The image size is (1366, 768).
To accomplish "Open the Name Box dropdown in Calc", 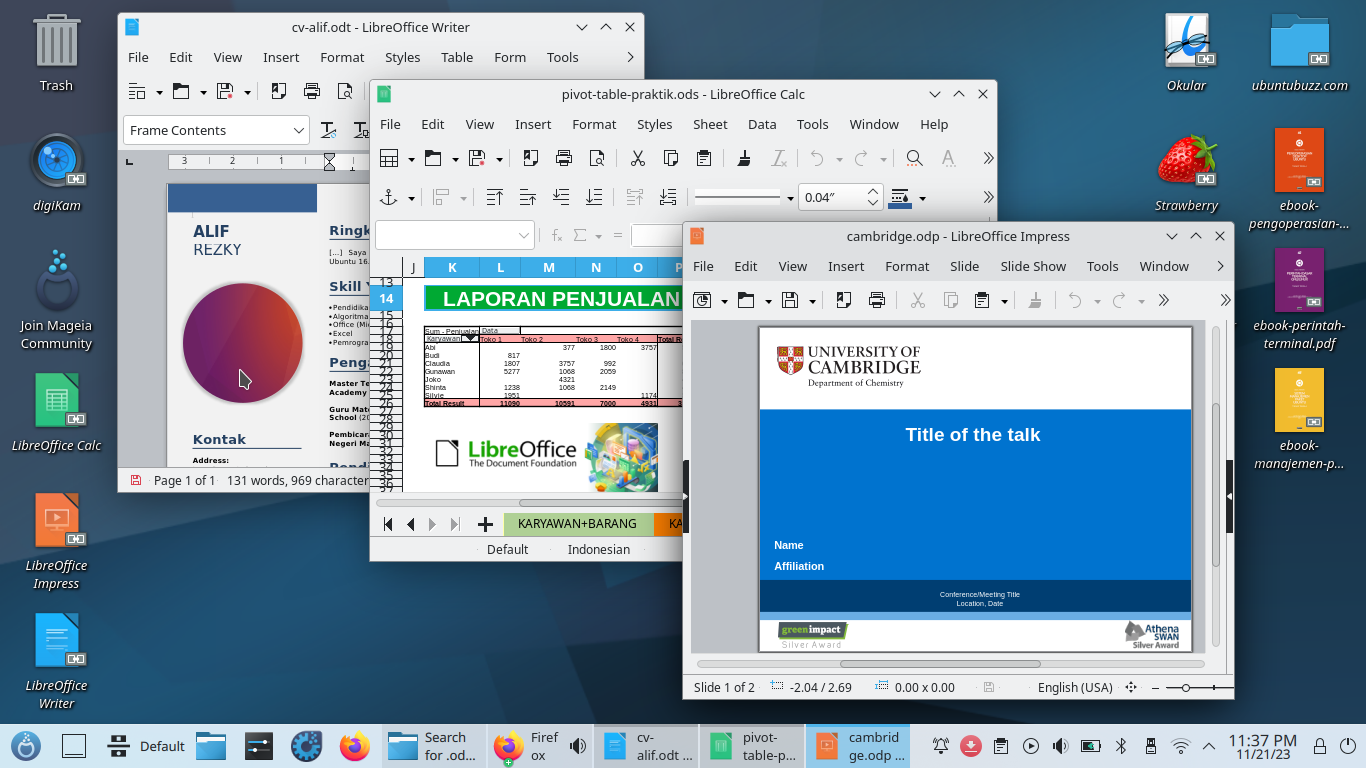I will click(525, 236).
